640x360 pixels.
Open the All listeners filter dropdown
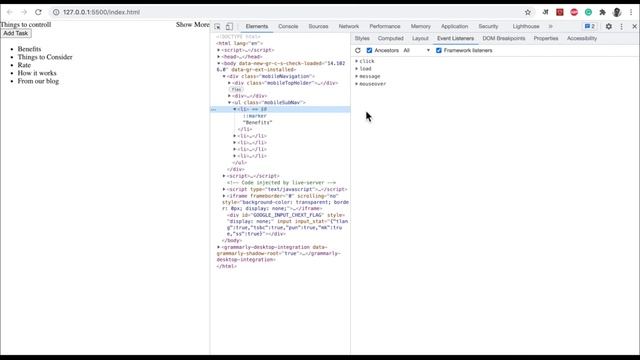(x=416, y=51)
